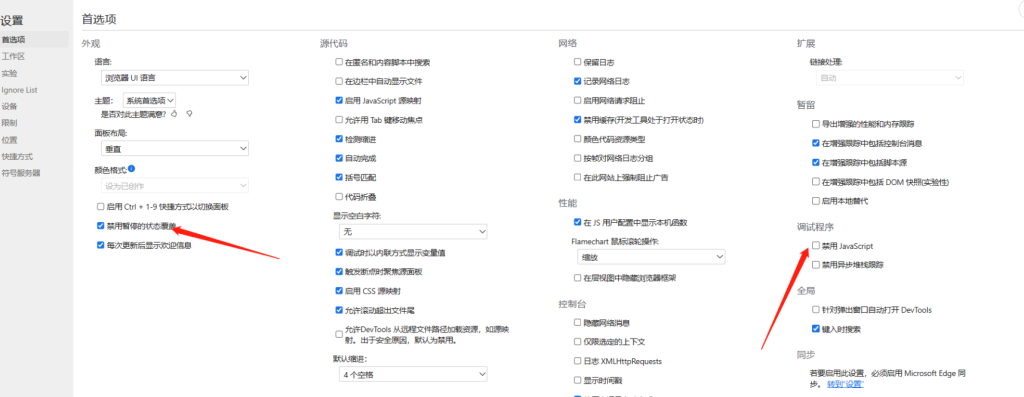This screenshot has width=1024, height=397.
Task: Check 允许用 Tab 键移动焦点
Action: pos(339,119)
